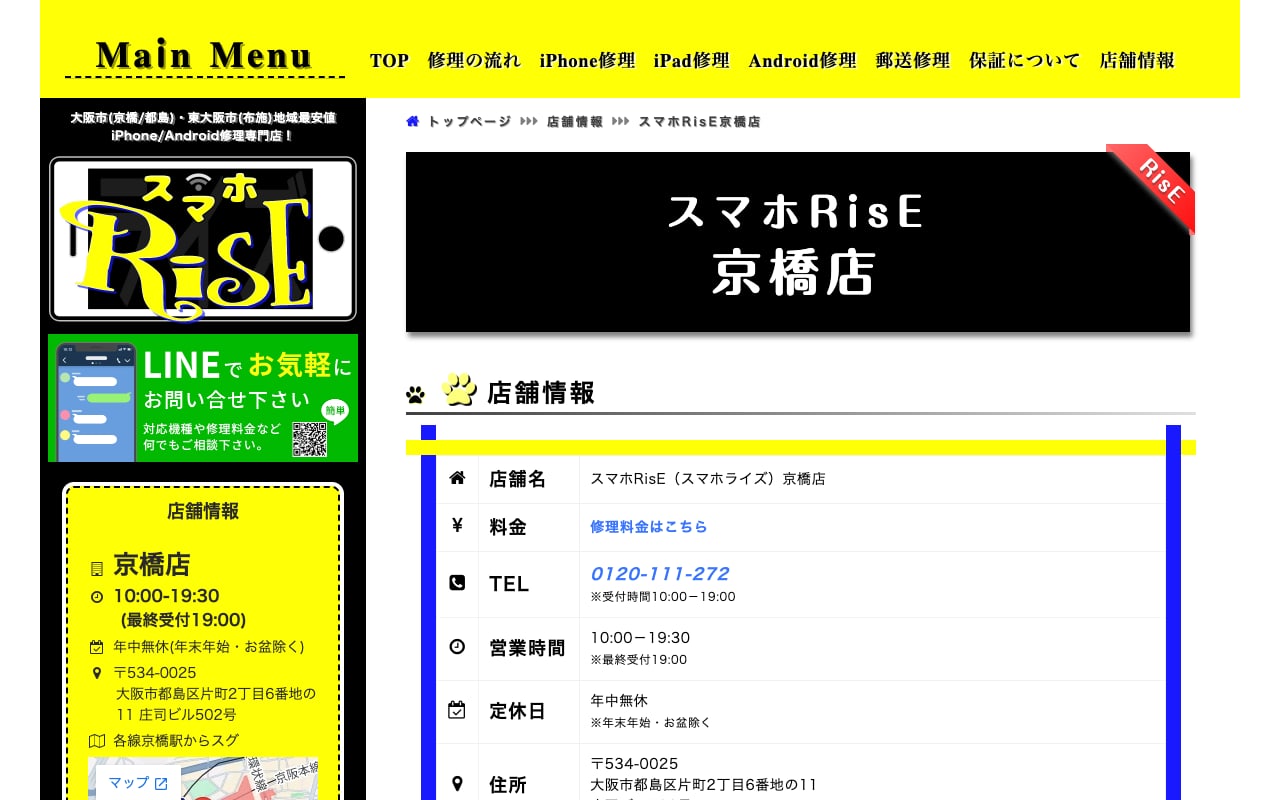The image size is (1280, 800).
Task: Follow the 店舗情報 breadcrumb link
Action: point(575,121)
